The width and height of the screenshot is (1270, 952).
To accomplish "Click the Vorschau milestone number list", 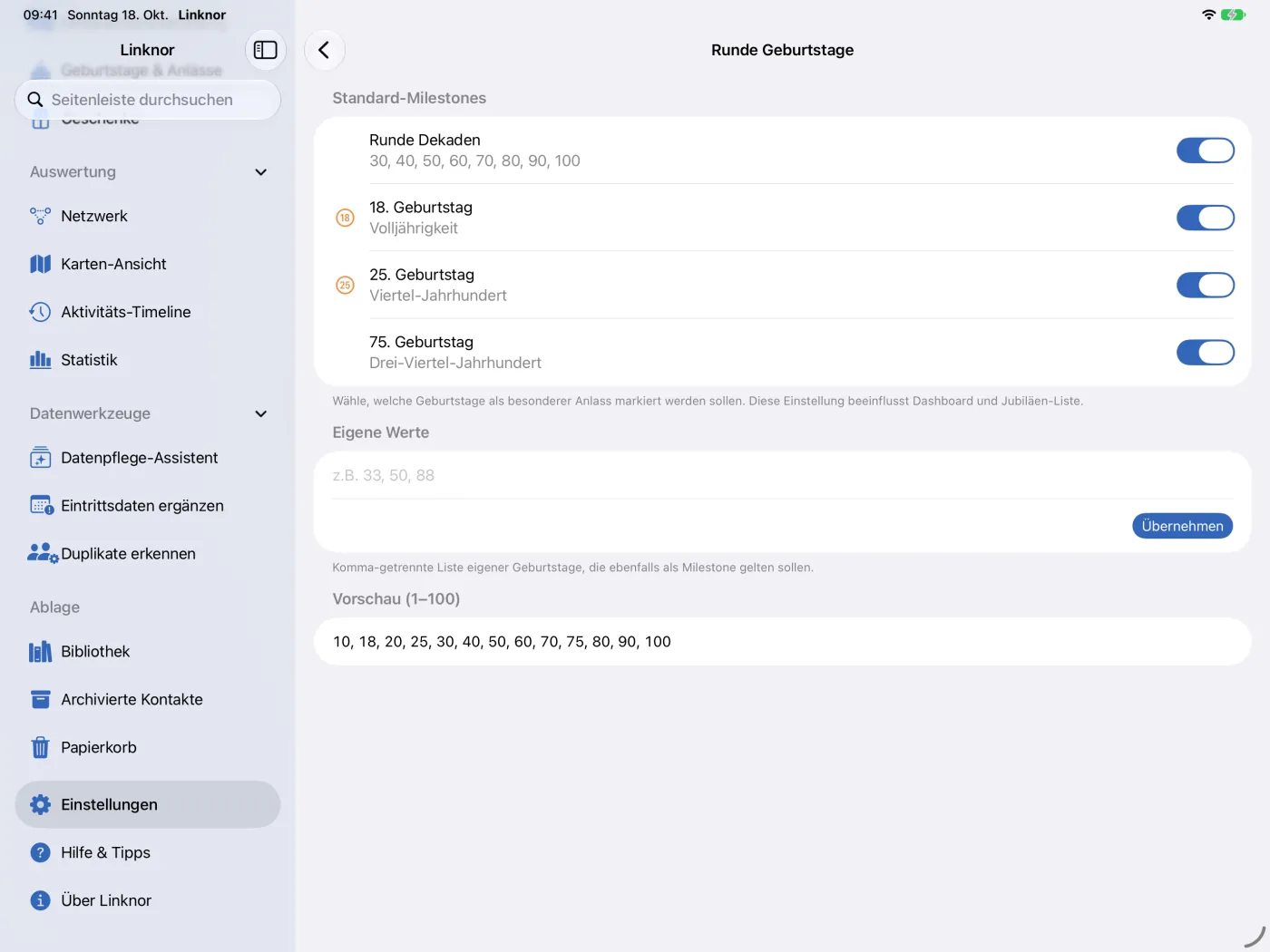I will click(x=502, y=642).
